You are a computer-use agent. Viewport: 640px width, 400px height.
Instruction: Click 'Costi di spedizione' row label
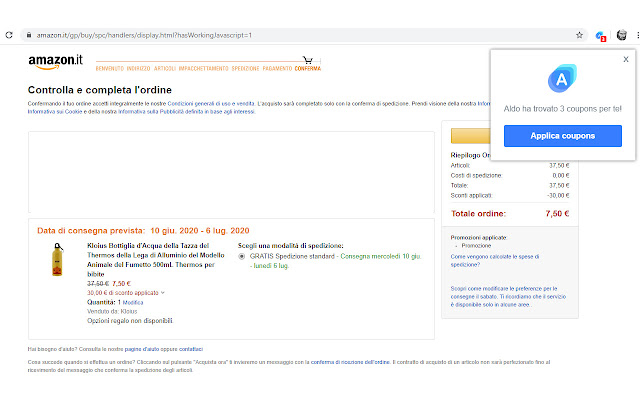point(476,176)
